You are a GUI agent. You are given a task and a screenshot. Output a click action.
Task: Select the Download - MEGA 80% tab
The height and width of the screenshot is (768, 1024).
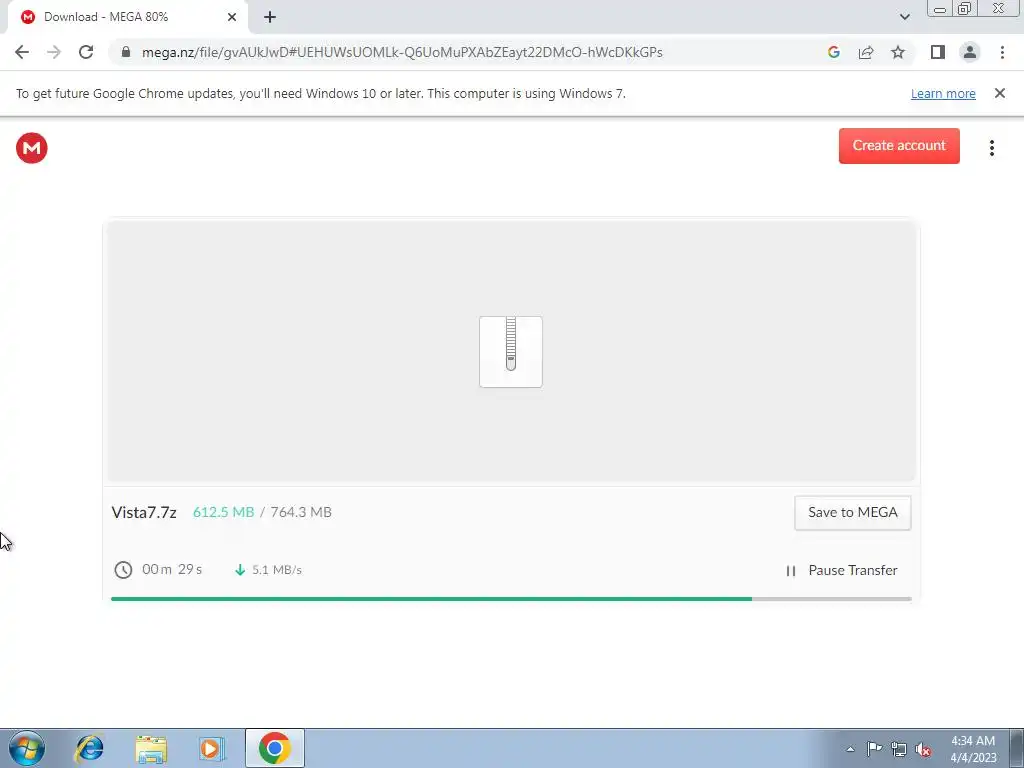[x=127, y=18]
